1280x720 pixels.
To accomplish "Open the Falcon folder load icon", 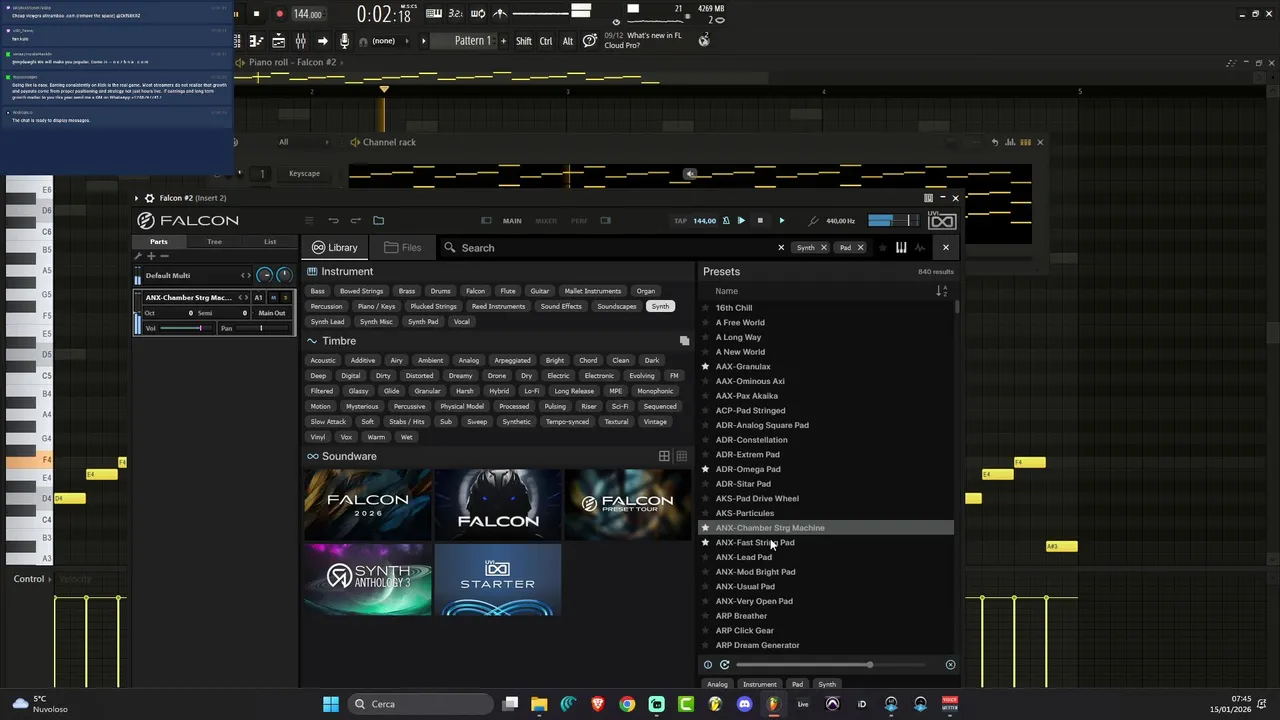I will tap(378, 220).
